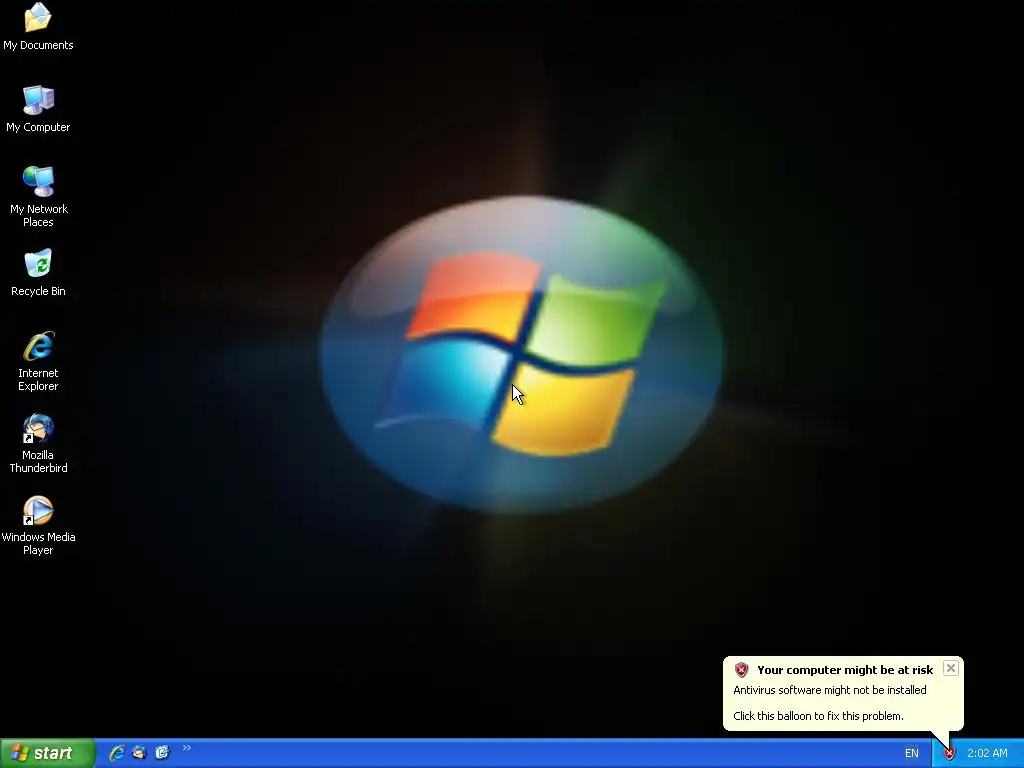Click 'Click this balloon to fix this problem'

tap(818, 716)
